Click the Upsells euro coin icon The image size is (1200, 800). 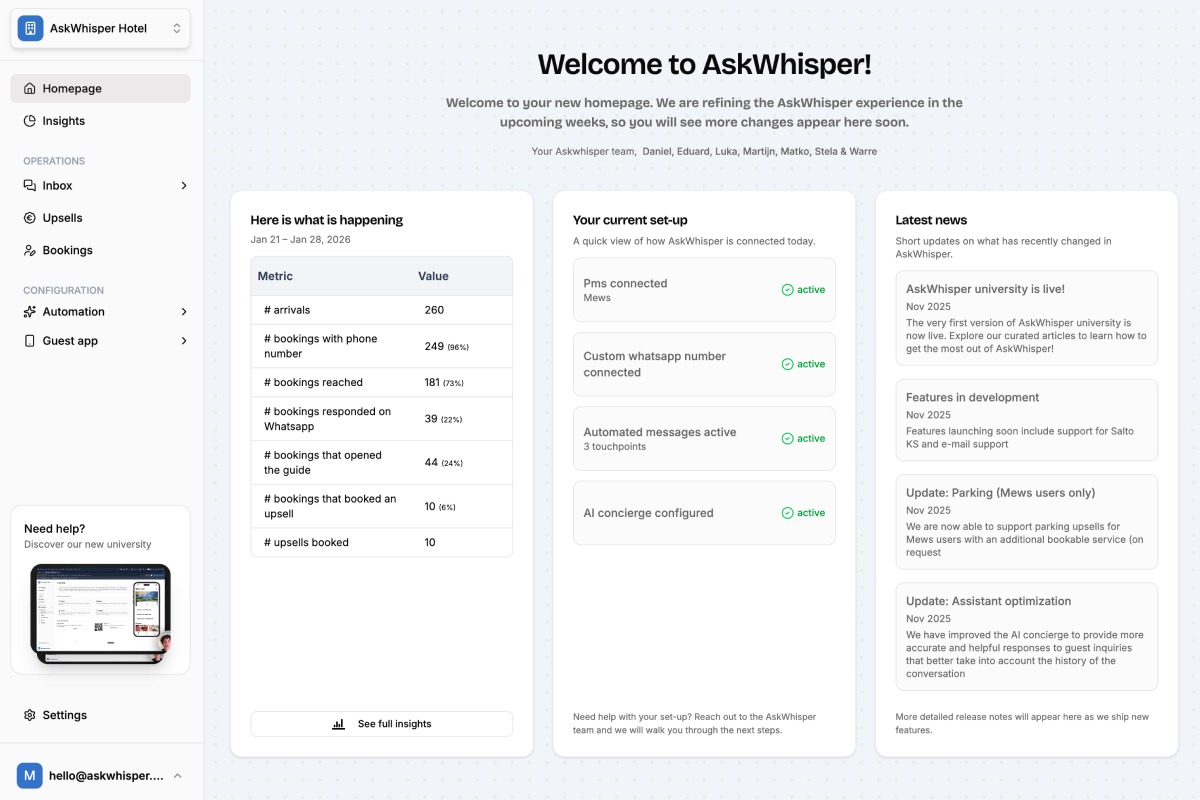[x=30, y=218]
